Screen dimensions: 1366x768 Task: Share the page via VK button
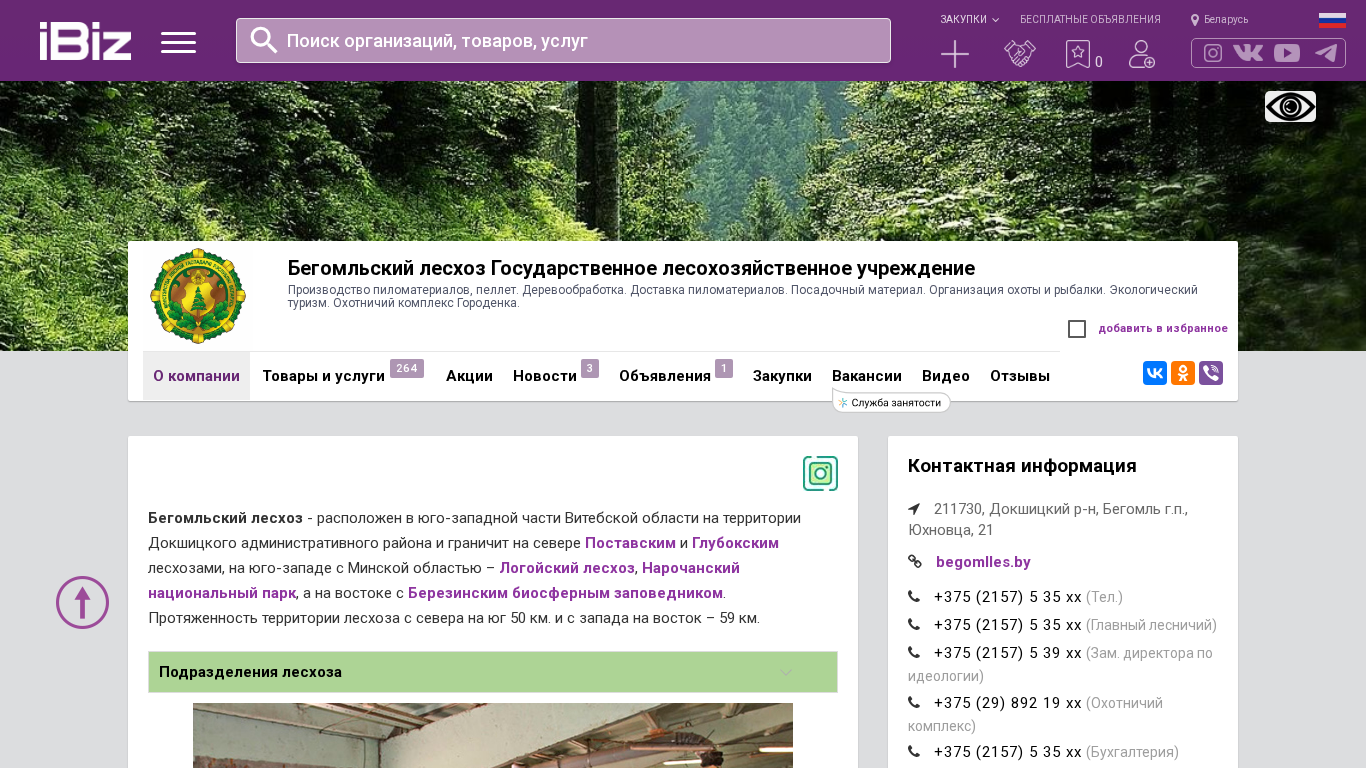pyautogui.click(x=1155, y=373)
